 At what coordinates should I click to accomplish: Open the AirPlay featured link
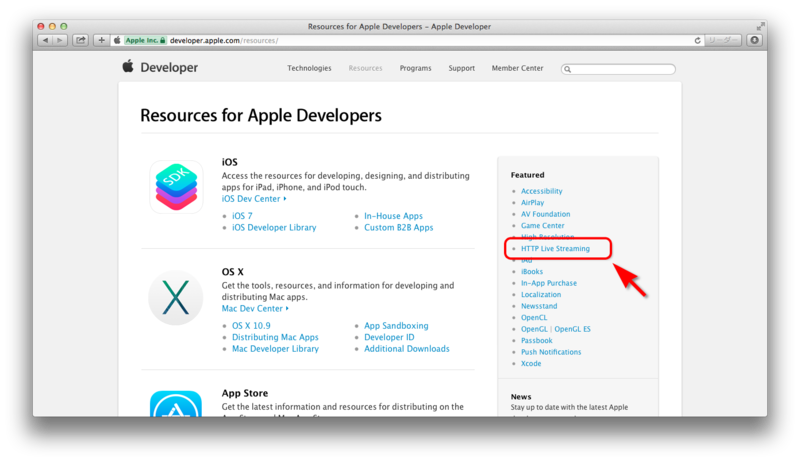(x=533, y=202)
